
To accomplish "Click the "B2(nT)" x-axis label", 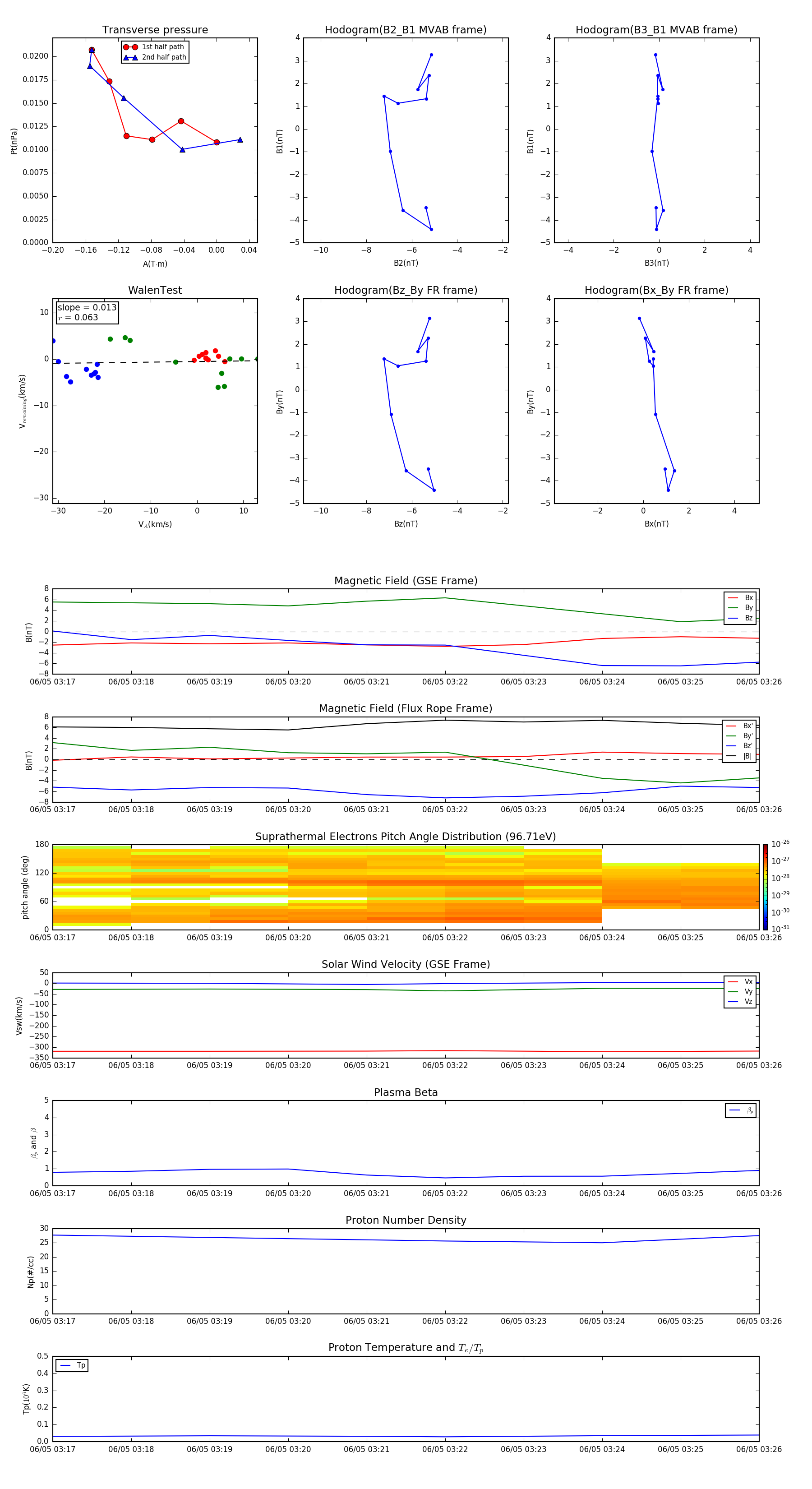I will point(406,263).
